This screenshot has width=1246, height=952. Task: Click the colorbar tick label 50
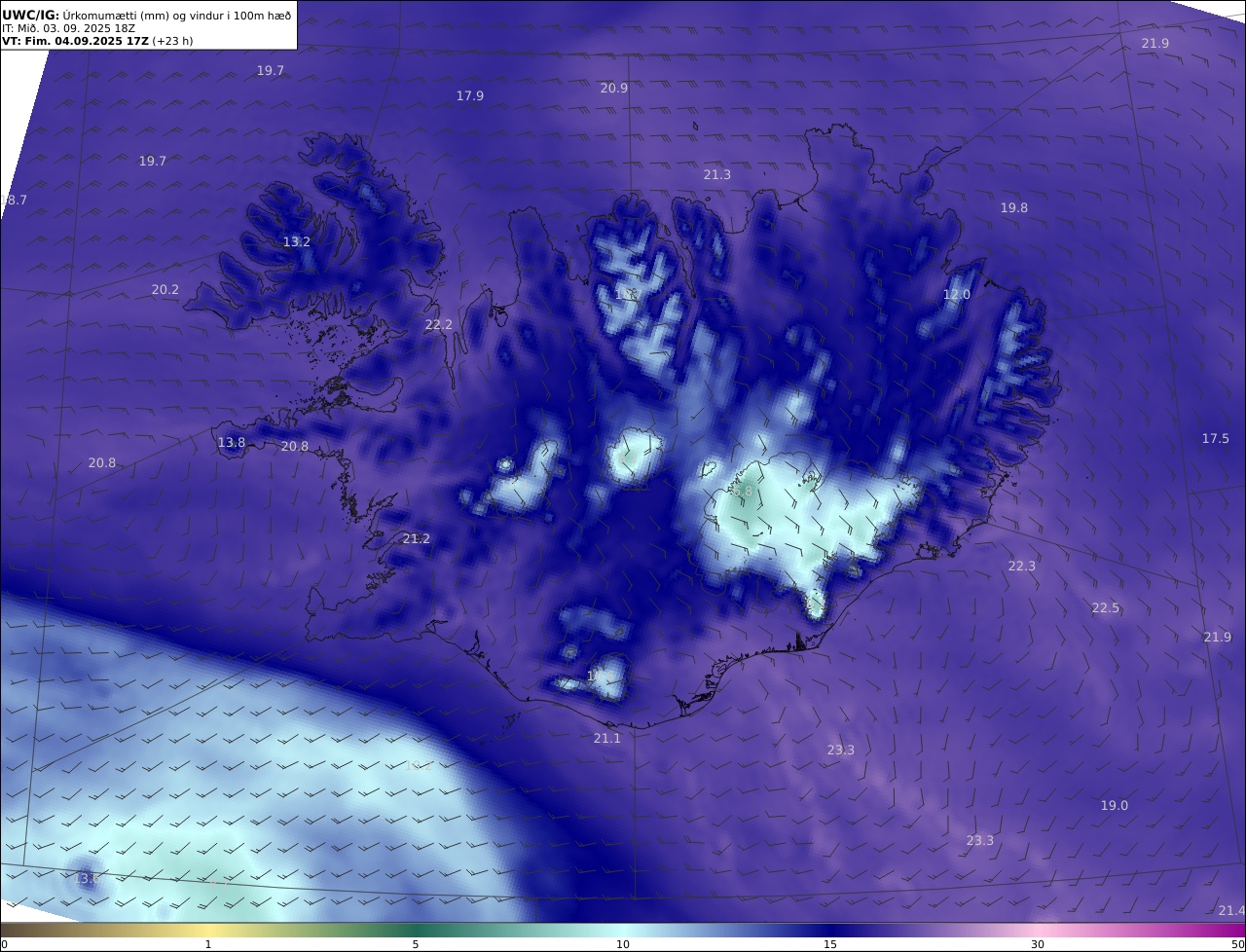click(x=1238, y=944)
